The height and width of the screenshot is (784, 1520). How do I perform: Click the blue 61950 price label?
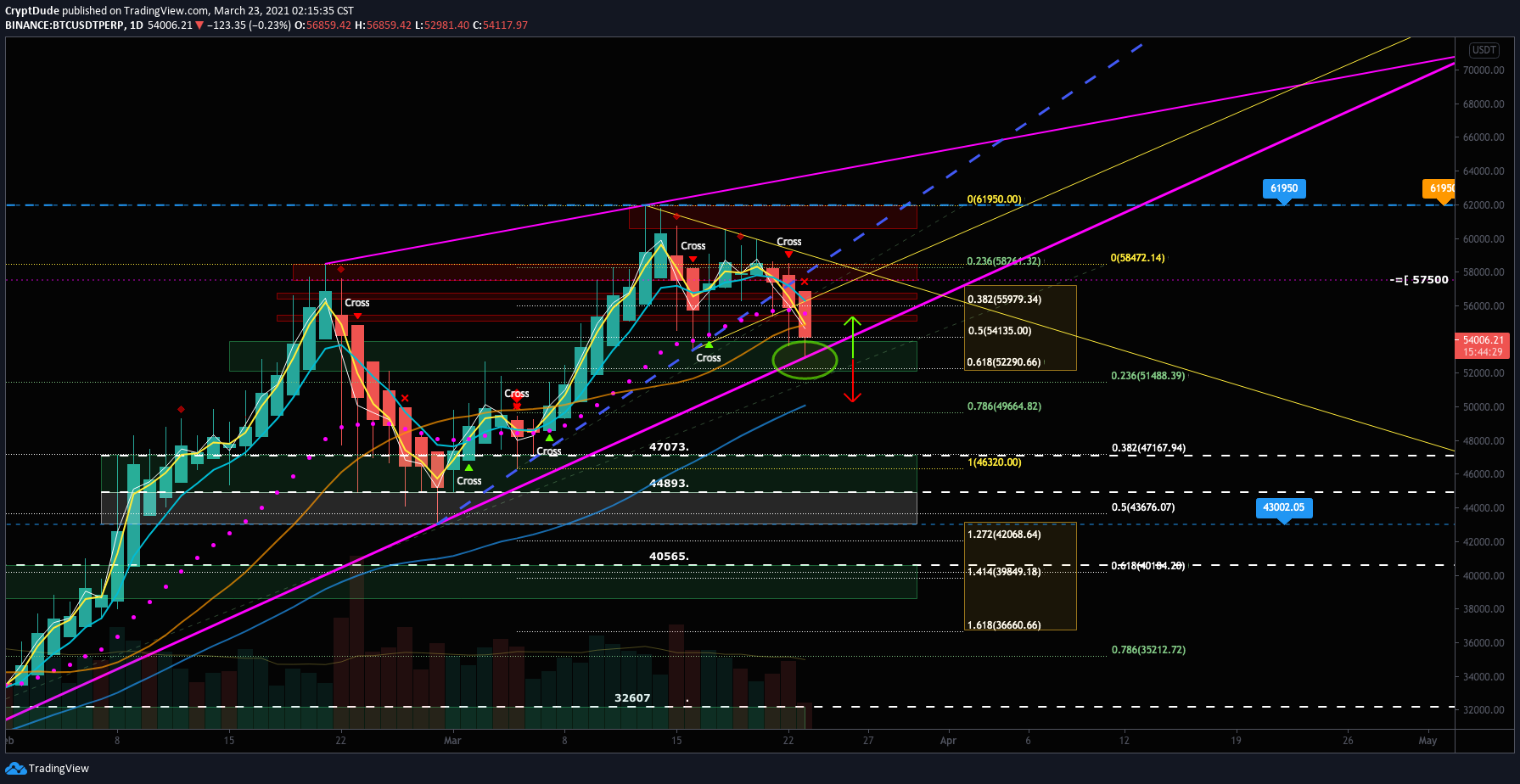[x=1284, y=189]
